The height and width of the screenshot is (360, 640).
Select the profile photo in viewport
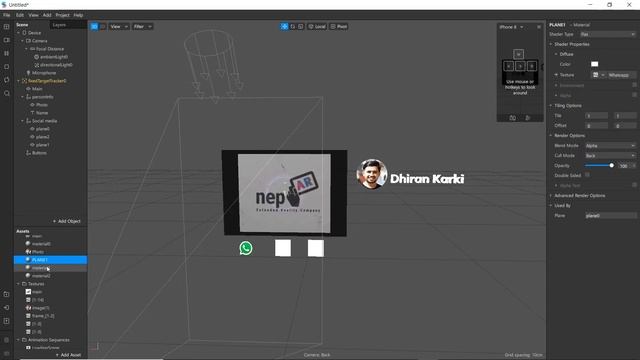pyautogui.click(x=371, y=174)
